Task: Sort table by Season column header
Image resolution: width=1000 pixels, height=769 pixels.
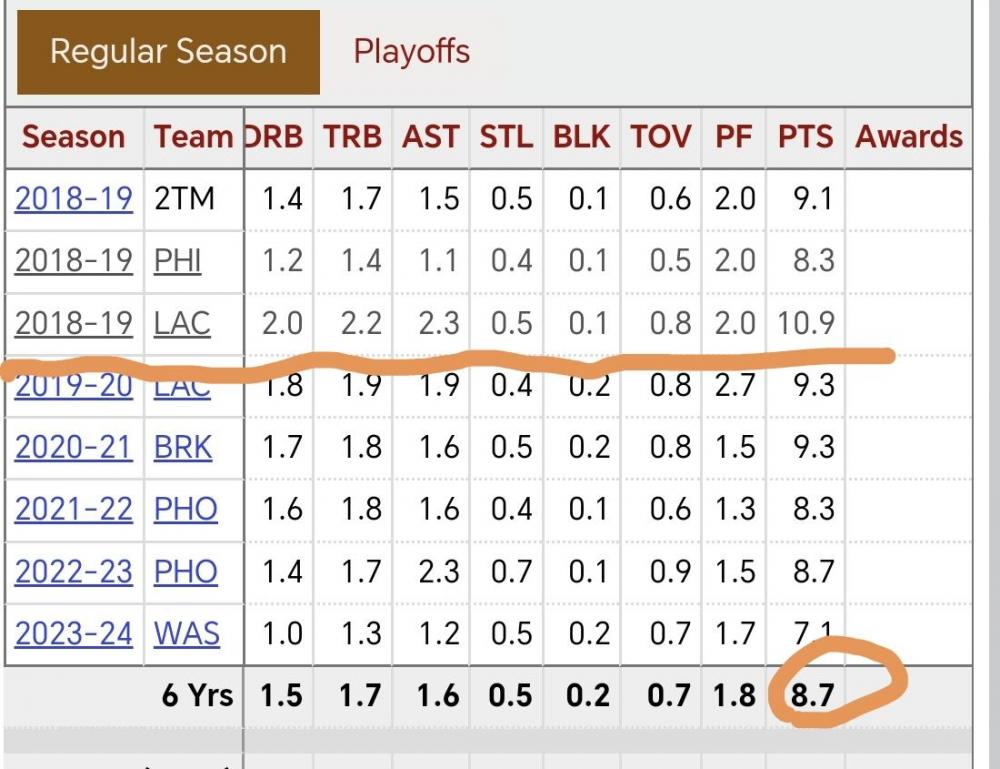Action: click(73, 137)
